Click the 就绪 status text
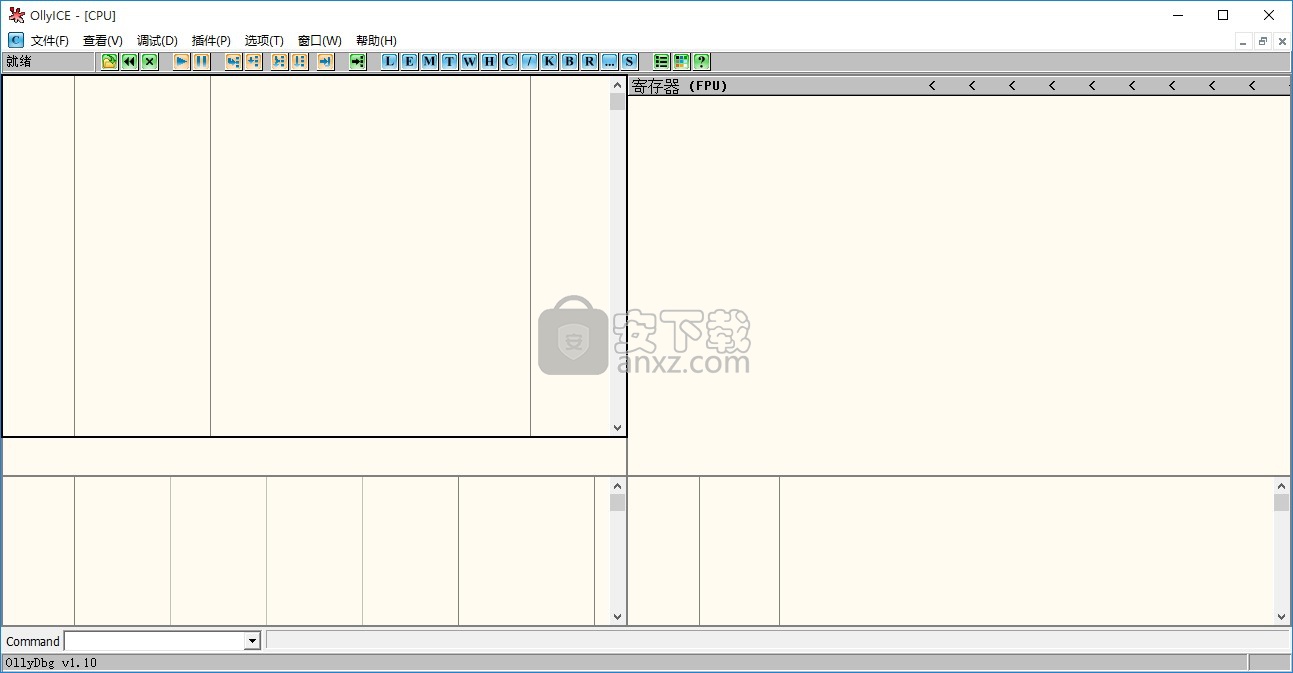Screen dimensions: 1293x673 click(19, 62)
